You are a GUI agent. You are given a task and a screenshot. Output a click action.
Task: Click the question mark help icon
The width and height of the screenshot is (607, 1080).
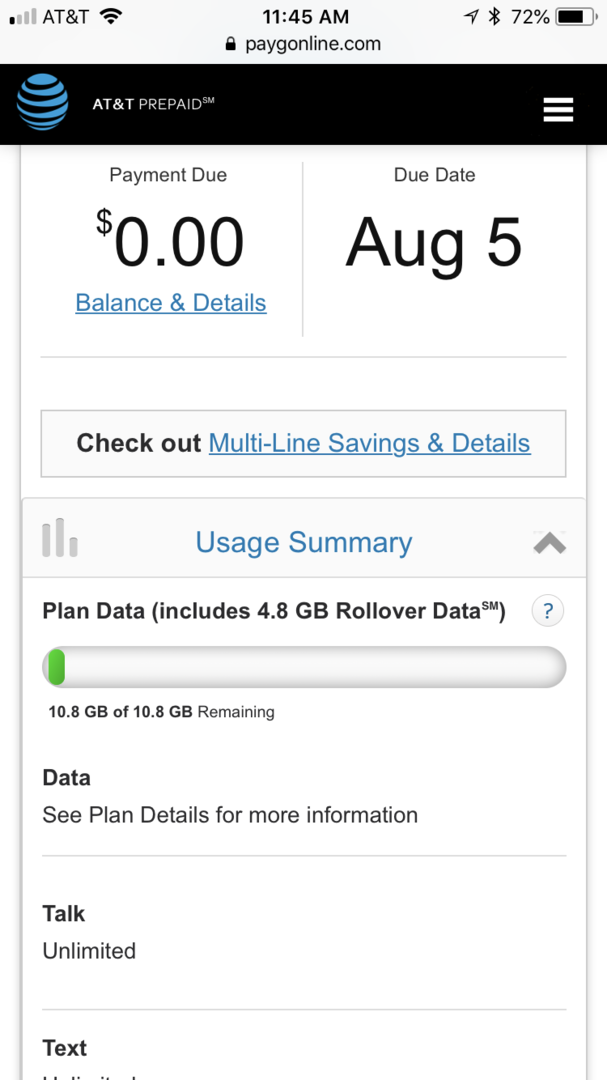(x=547, y=611)
